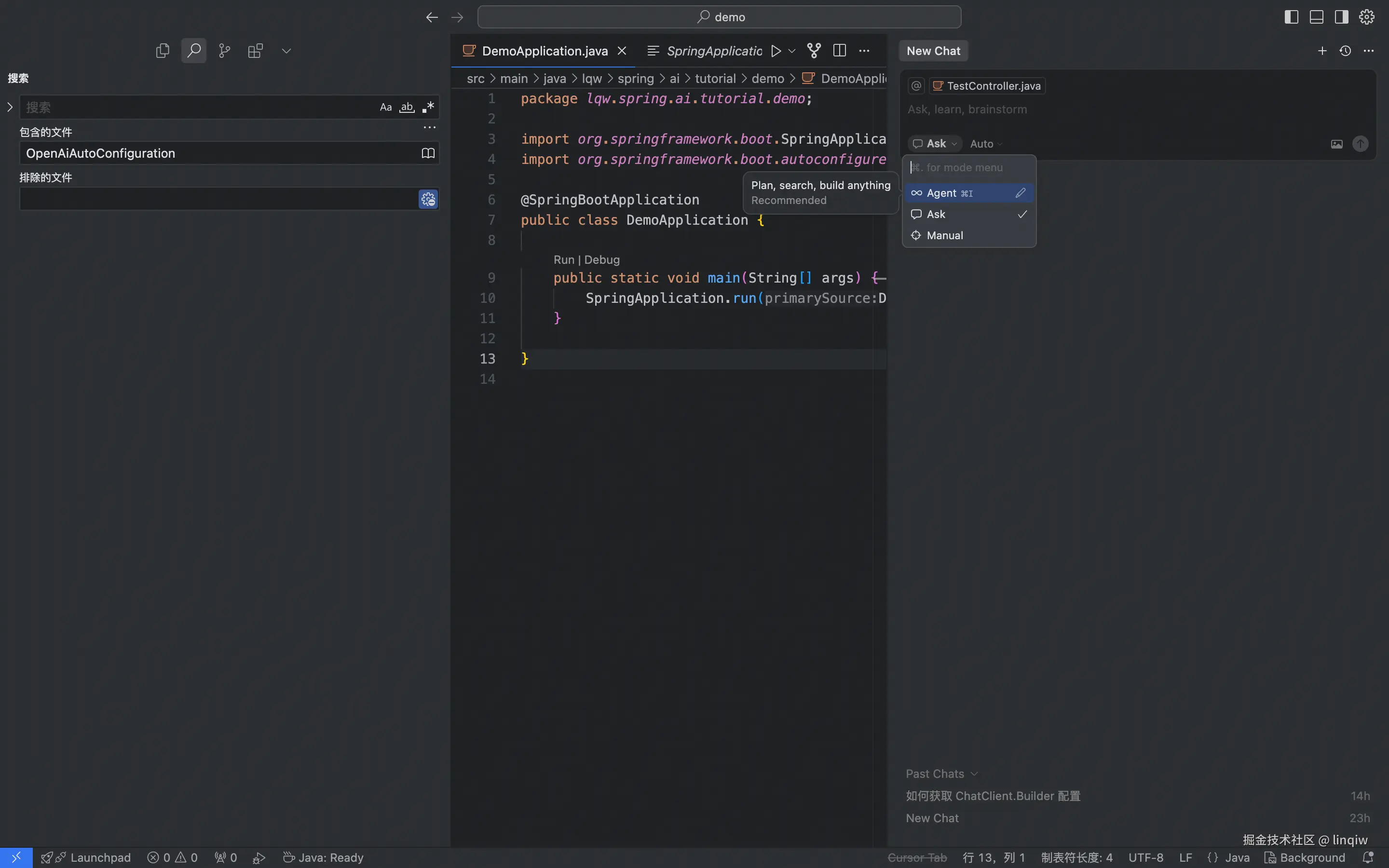Open the Explorer files icon
The image size is (1389, 868).
pos(163,51)
